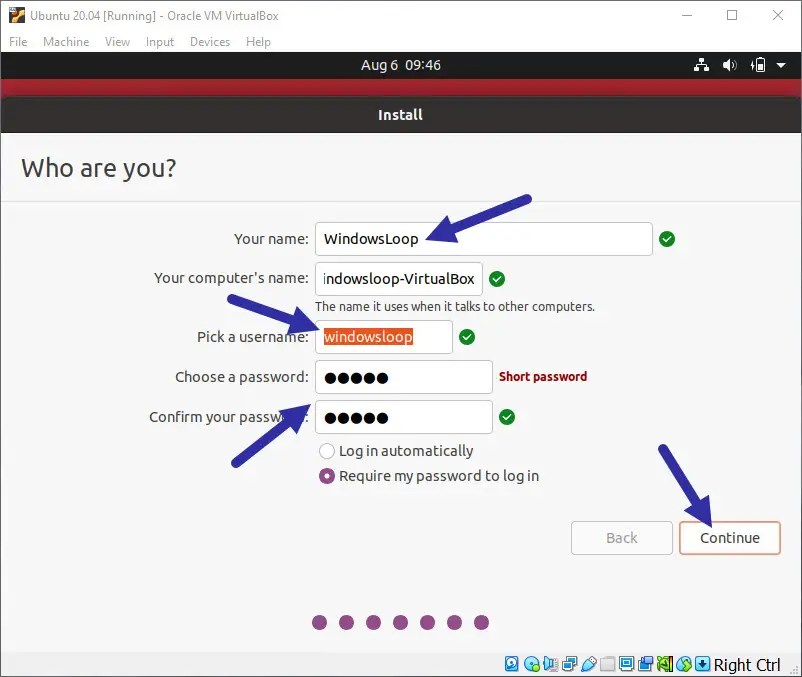Open the system menu chevron in top panel
Image resolution: width=802 pixels, height=677 pixels.
tap(782, 65)
